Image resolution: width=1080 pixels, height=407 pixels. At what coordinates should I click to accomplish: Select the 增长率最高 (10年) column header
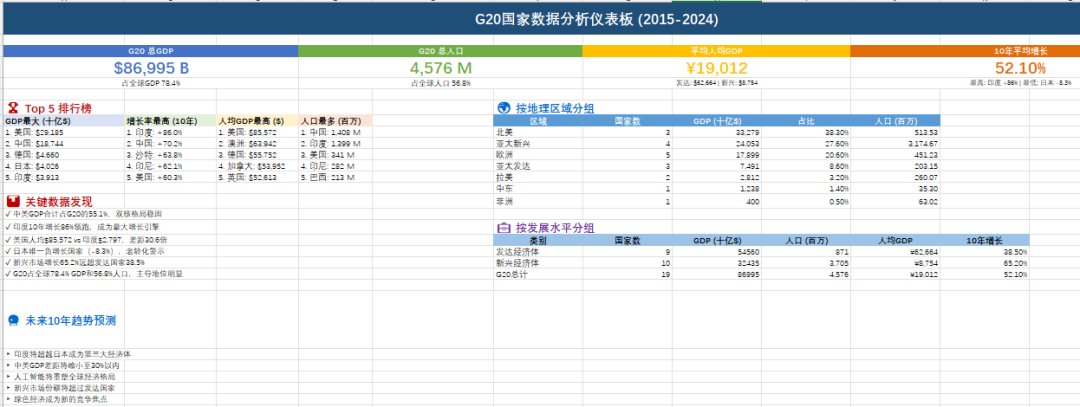tap(170, 121)
